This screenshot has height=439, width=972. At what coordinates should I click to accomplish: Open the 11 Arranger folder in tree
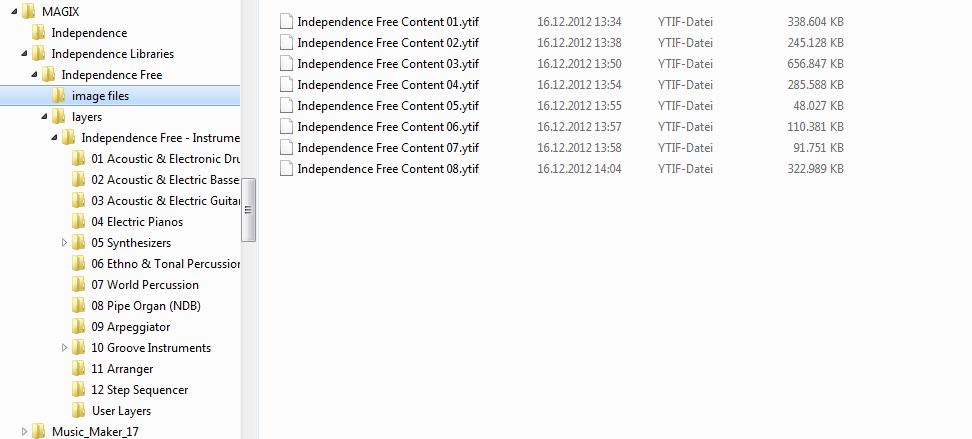122,369
